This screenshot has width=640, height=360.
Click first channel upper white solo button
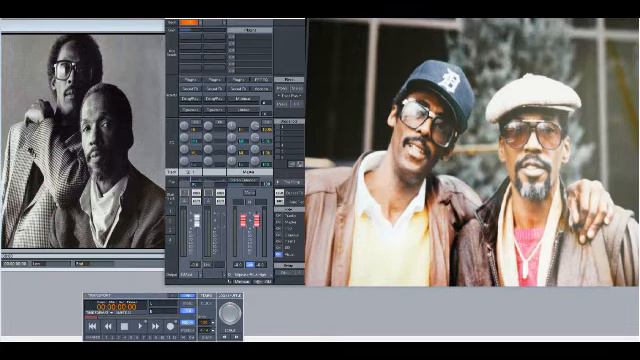pyautogui.click(x=196, y=192)
